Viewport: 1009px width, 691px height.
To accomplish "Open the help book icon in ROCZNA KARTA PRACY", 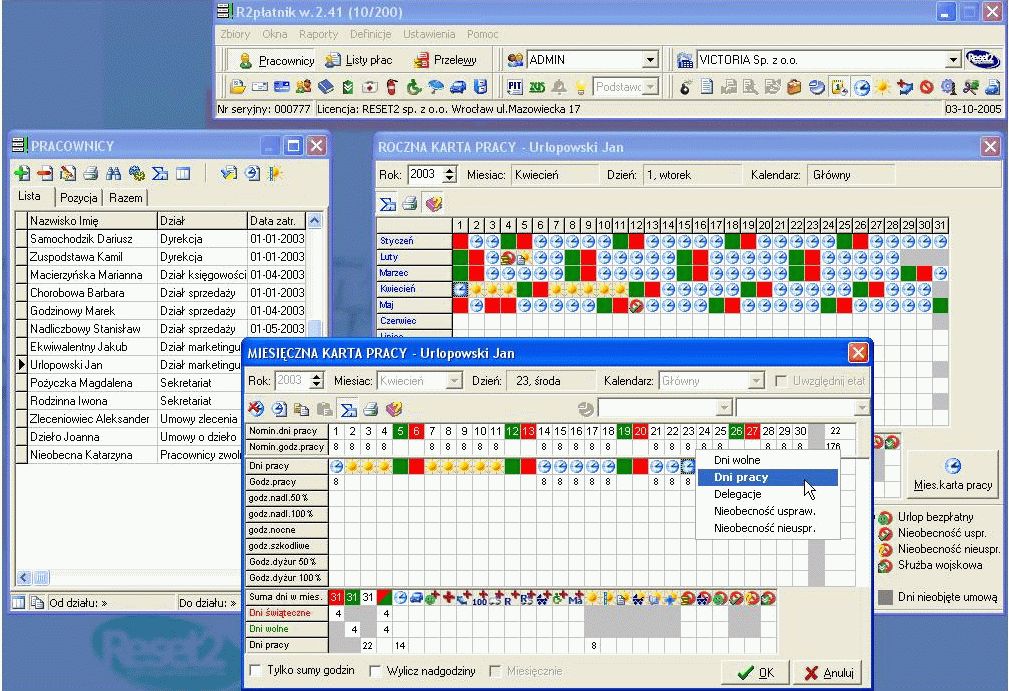I will (434, 204).
